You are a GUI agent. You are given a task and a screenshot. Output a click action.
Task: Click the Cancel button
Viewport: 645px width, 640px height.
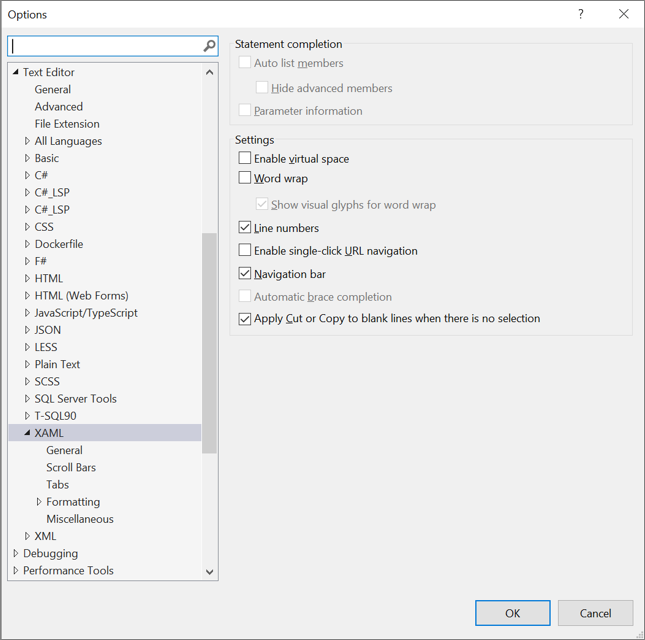[595, 613]
